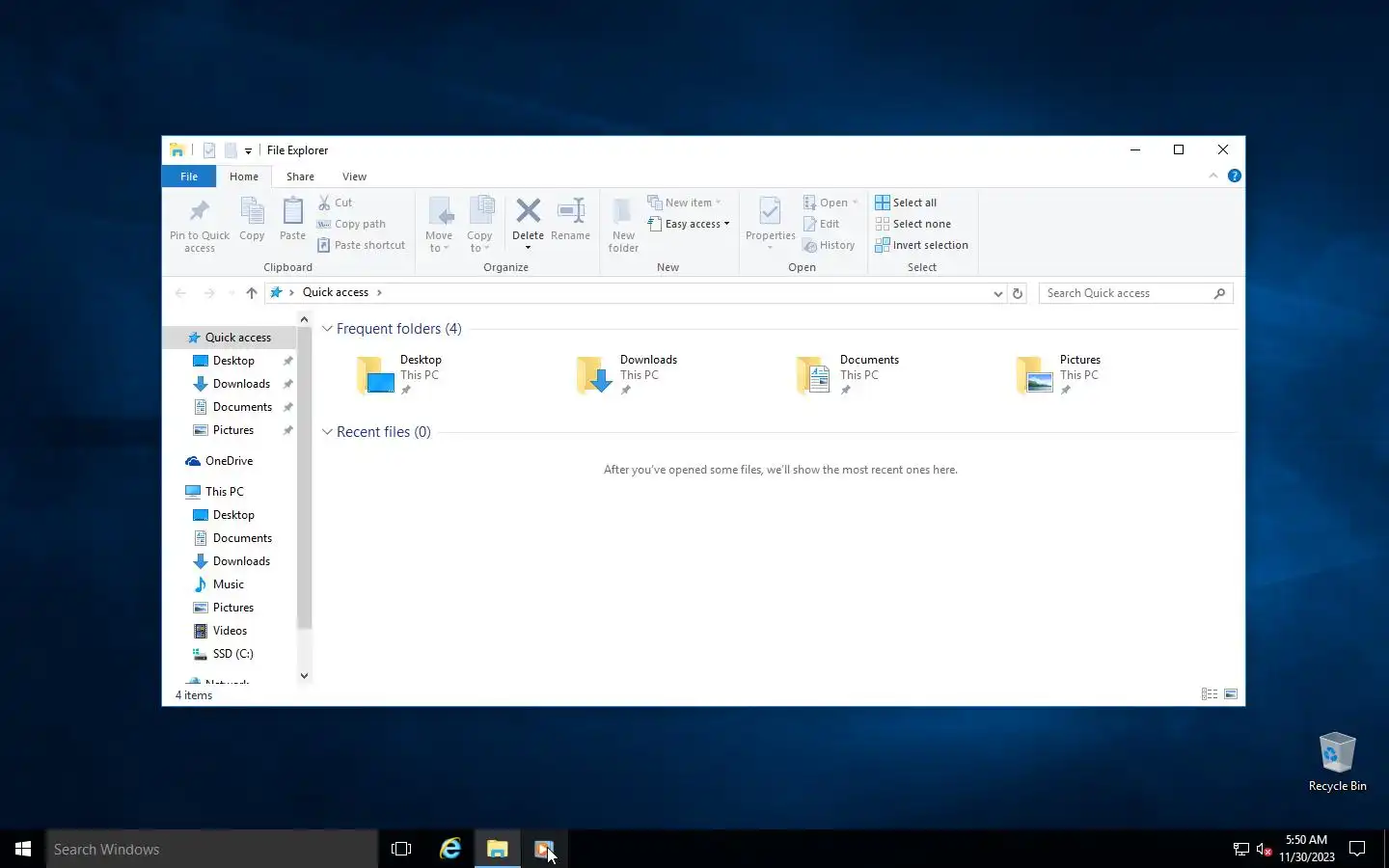Click the Move to icon
The image size is (1389, 868).
439,225
